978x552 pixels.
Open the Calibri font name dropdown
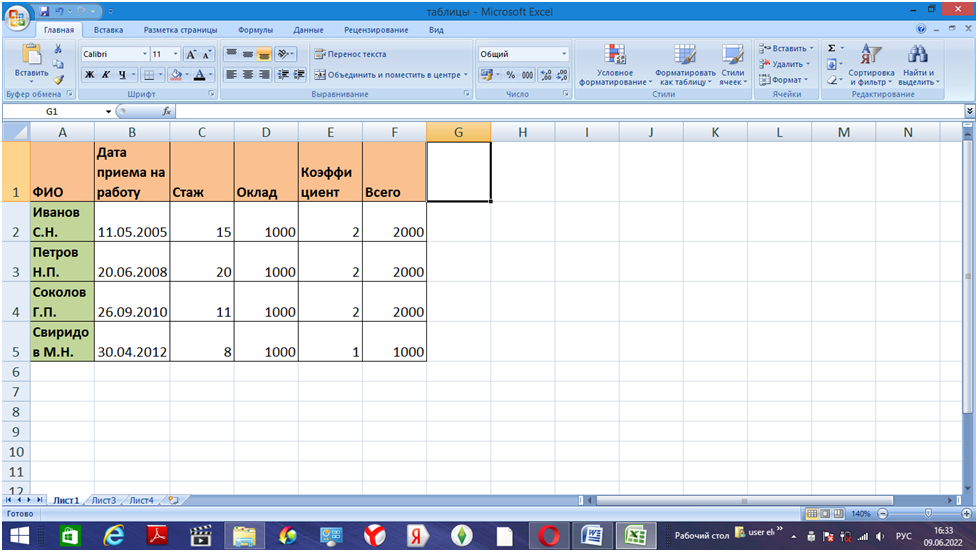[x=145, y=54]
